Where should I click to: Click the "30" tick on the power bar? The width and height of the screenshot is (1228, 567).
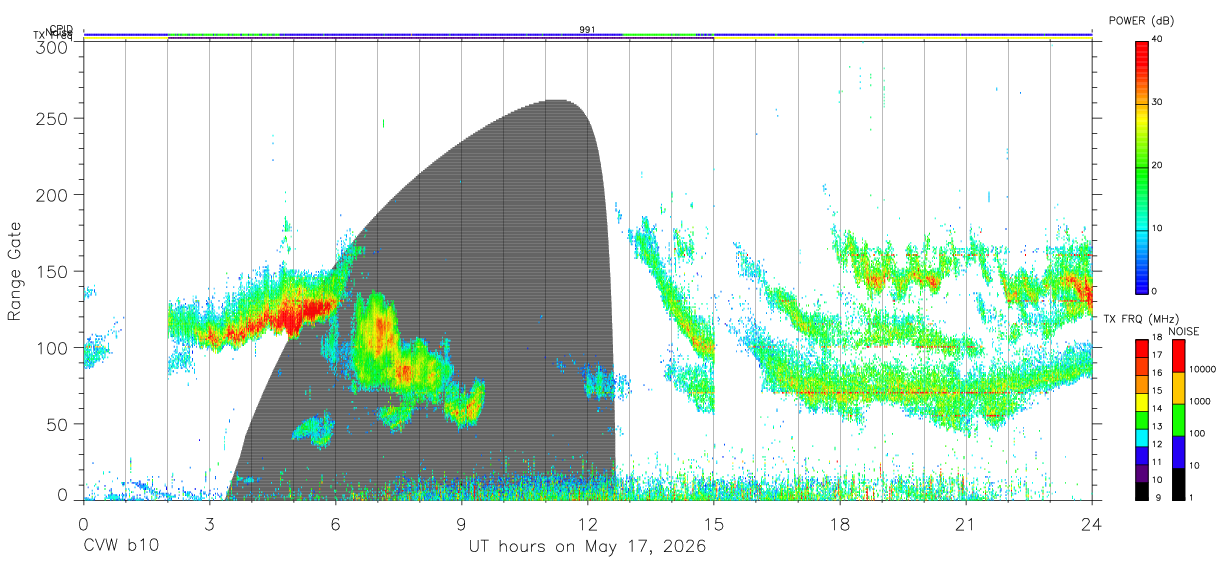coord(1156,103)
